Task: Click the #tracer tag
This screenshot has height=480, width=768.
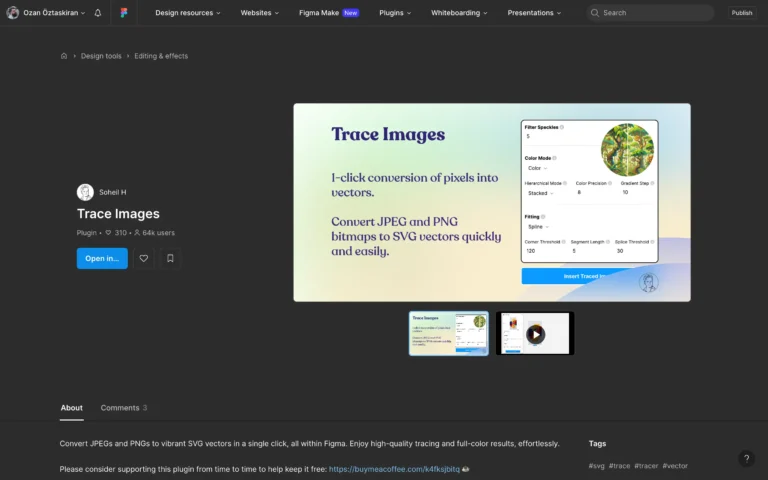Action: point(646,466)
